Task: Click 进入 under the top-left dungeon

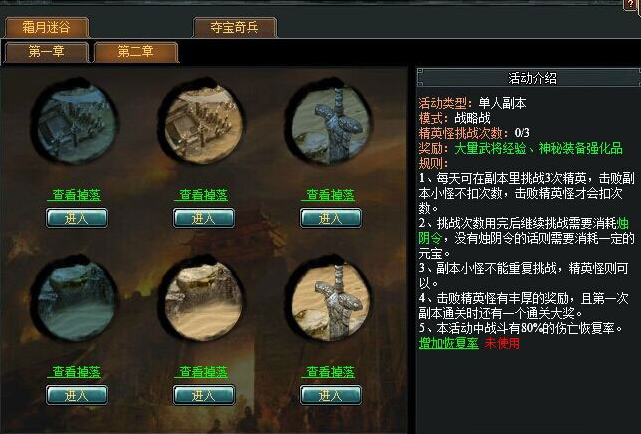Action: click(x=76, y=218)
